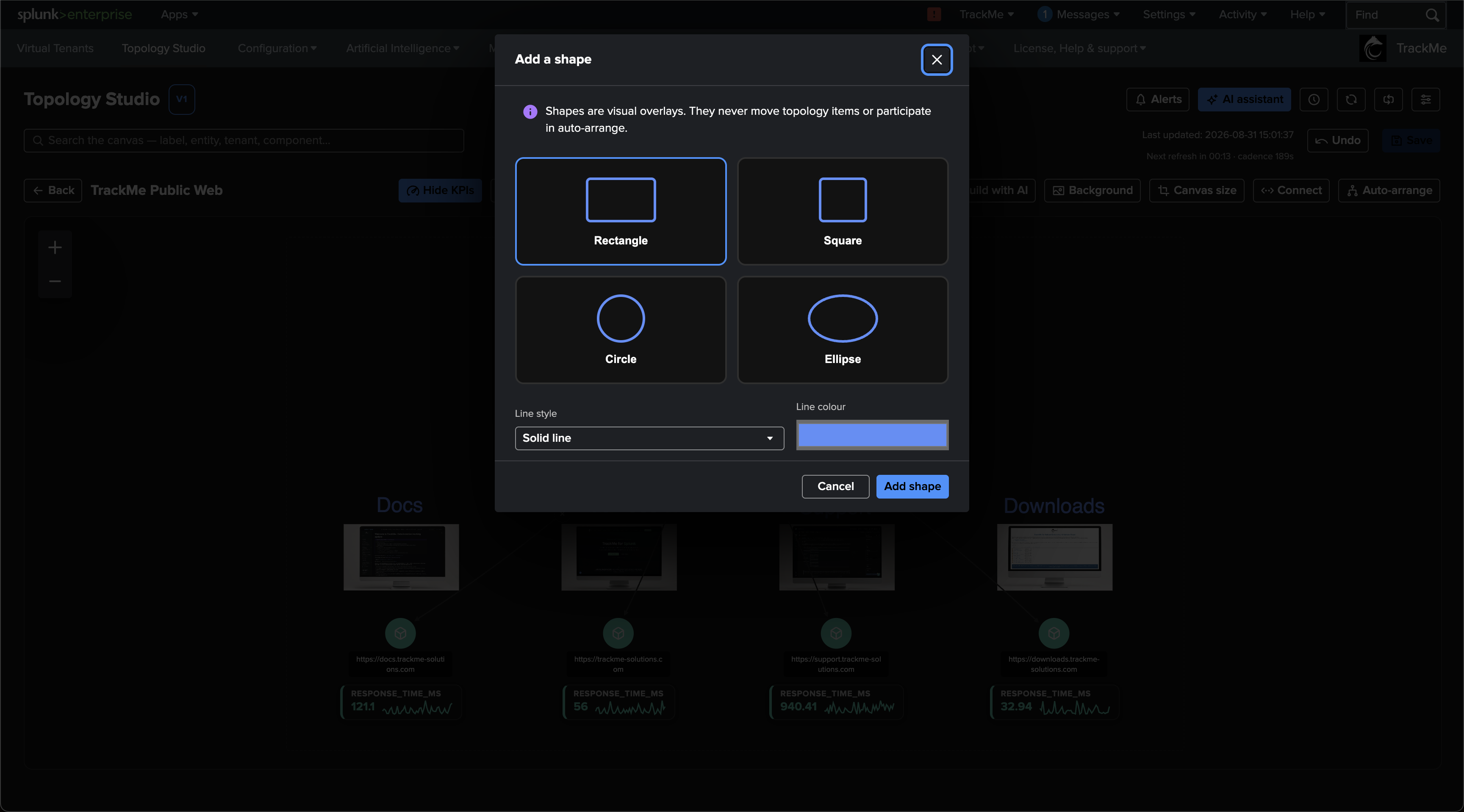Choose the Circle shape option
This screenshot has height=812, width=1464.
[621, 330]
